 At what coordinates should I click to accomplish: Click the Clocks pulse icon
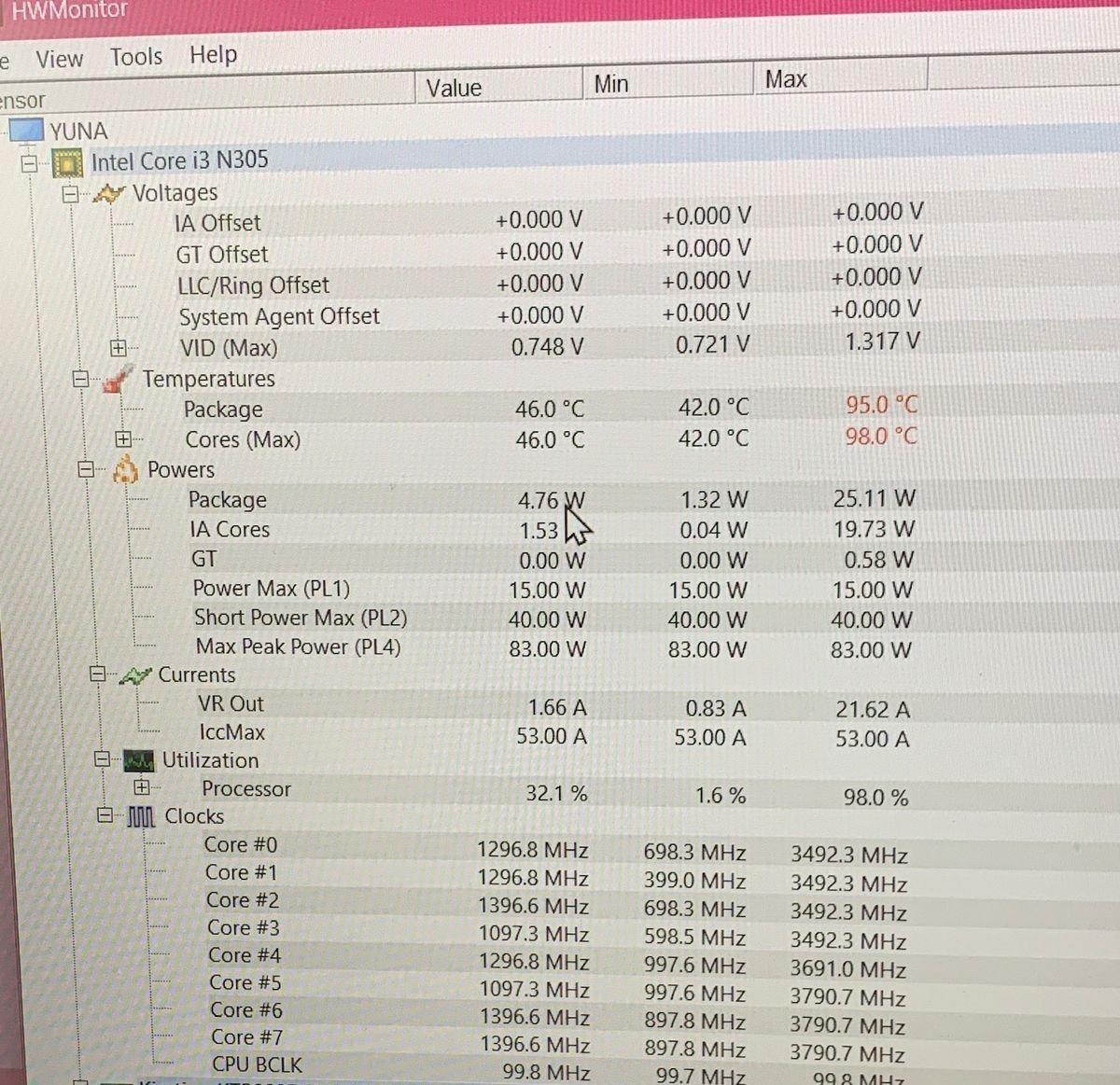pos(141,818)
